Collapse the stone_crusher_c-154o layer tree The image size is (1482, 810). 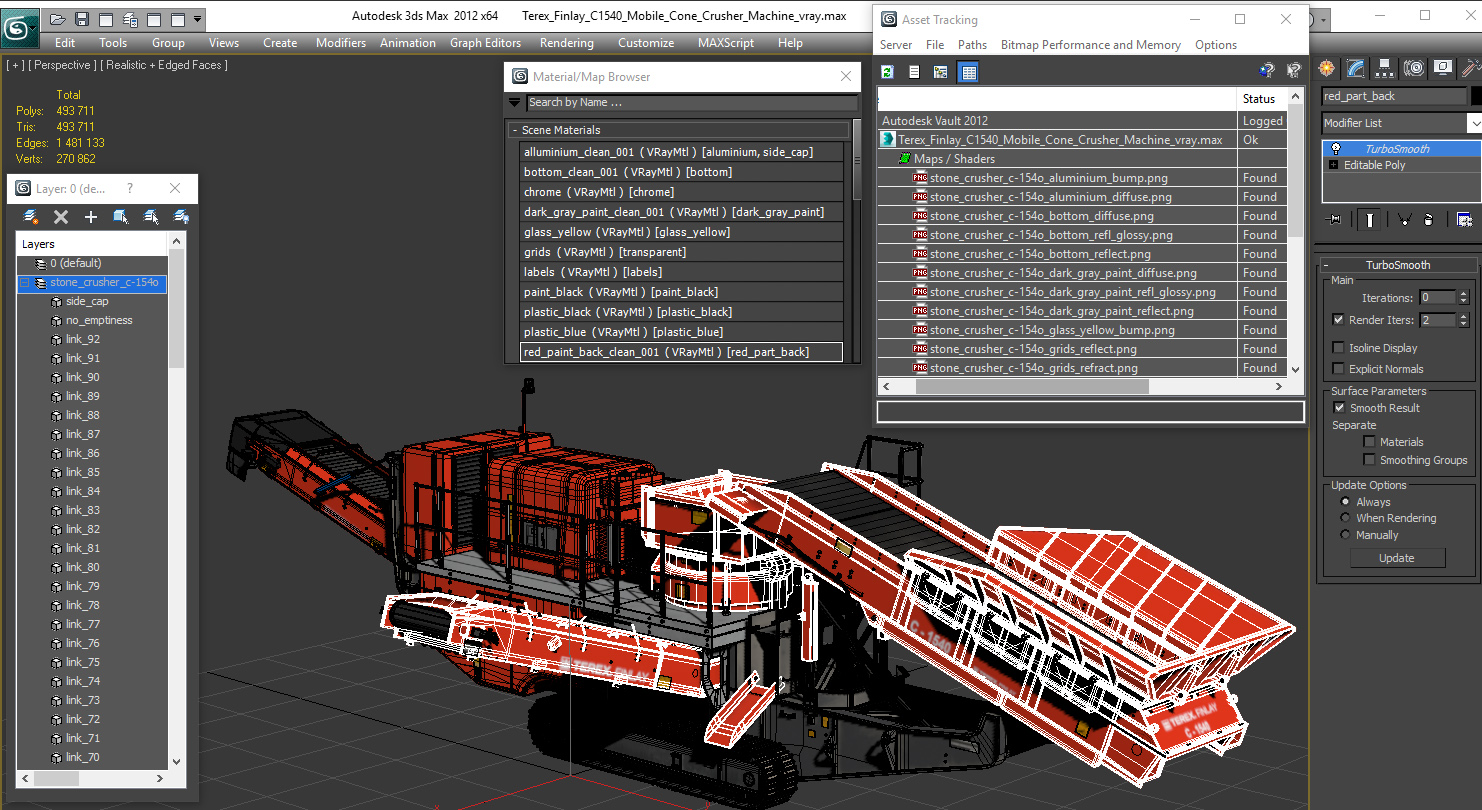pyautogui.click(x=25, y=283)
